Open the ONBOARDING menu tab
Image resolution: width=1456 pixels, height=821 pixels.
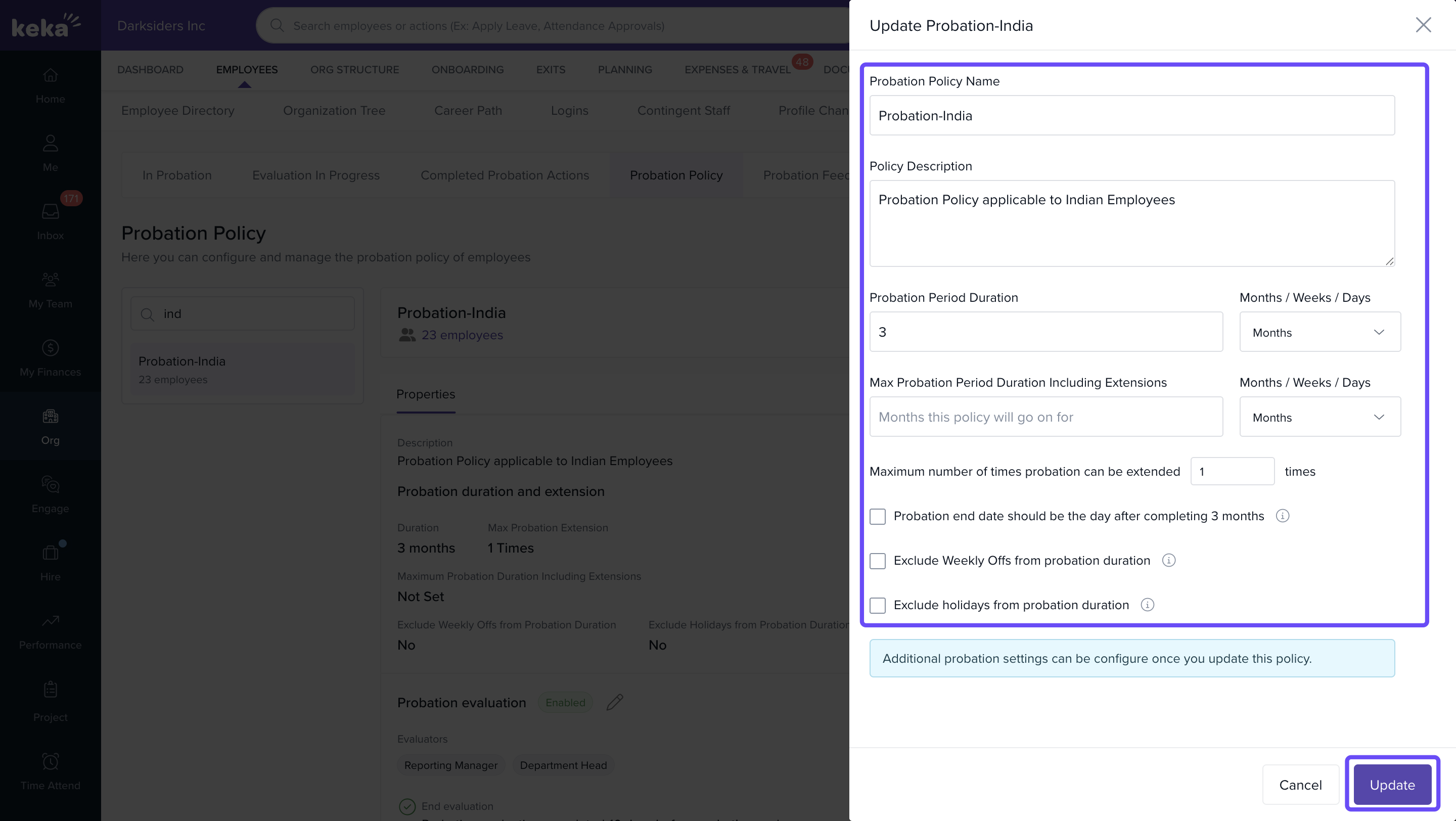(x=468, y=69)
